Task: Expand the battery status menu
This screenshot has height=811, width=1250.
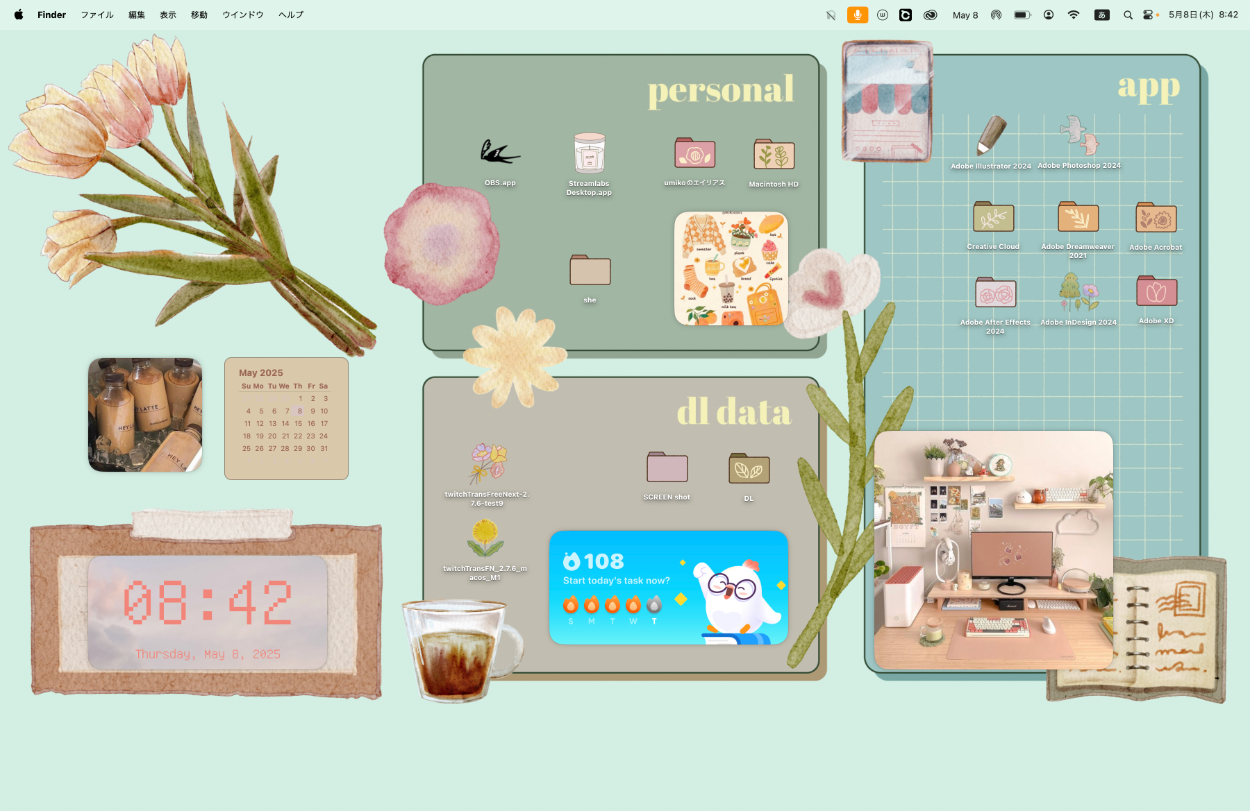Action: point(1022,15)
